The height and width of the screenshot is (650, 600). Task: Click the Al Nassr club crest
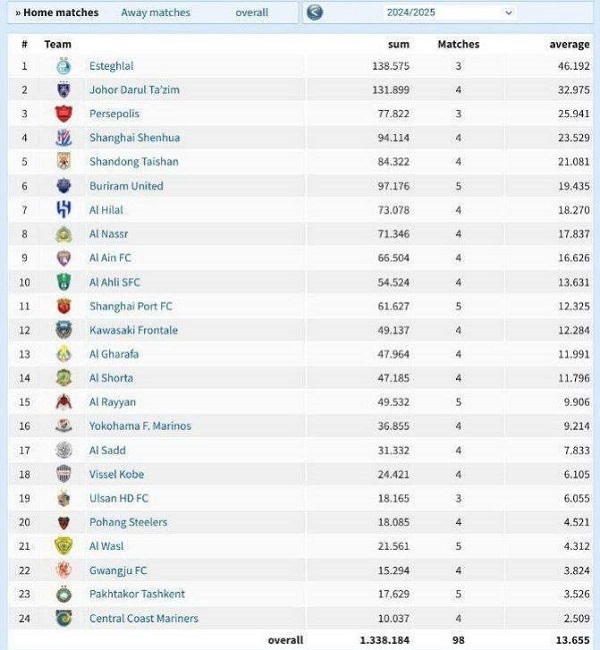pyautogui.click(x=64, y=234)
